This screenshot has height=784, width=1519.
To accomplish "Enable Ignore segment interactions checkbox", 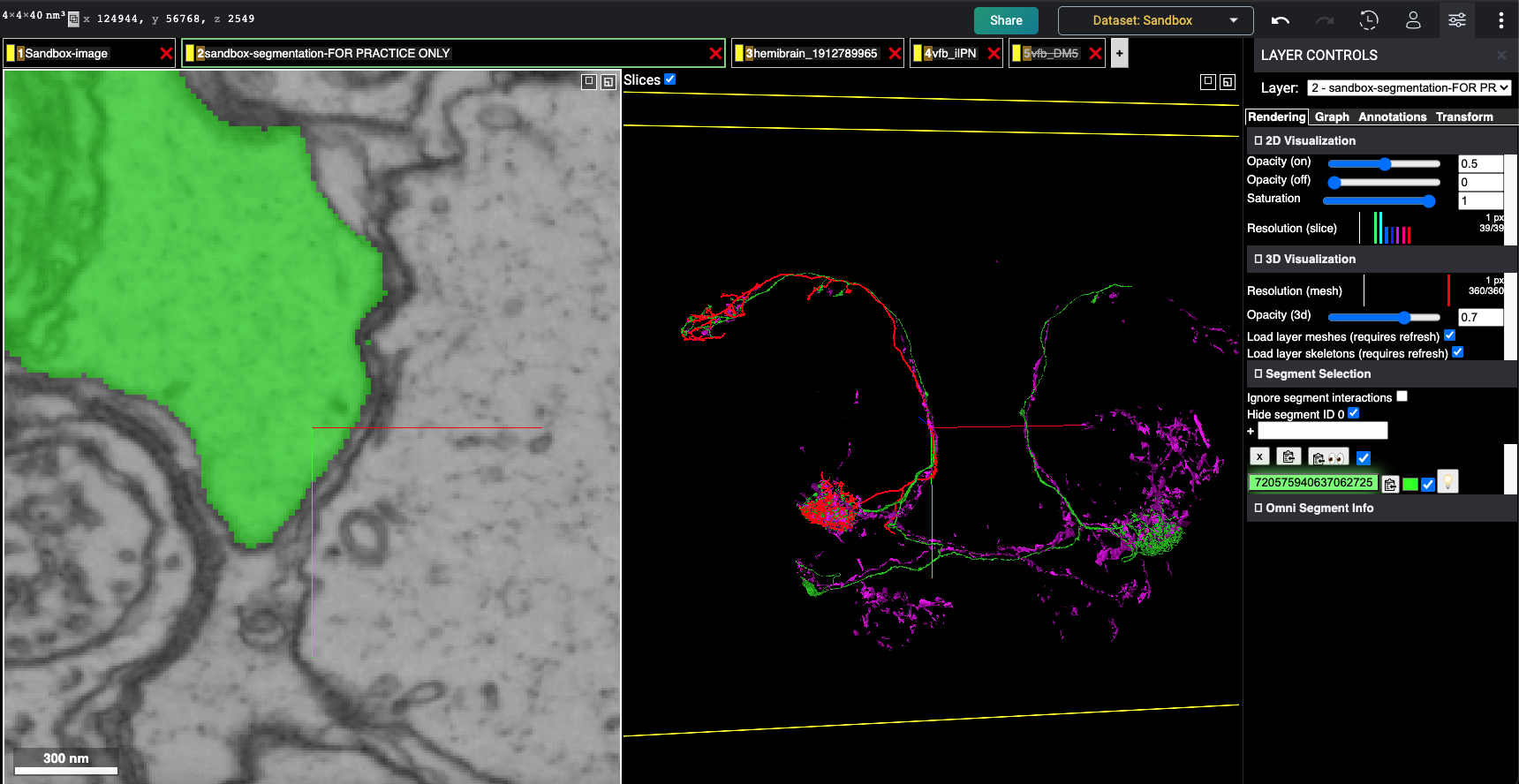I will (x=1402, y=396).
